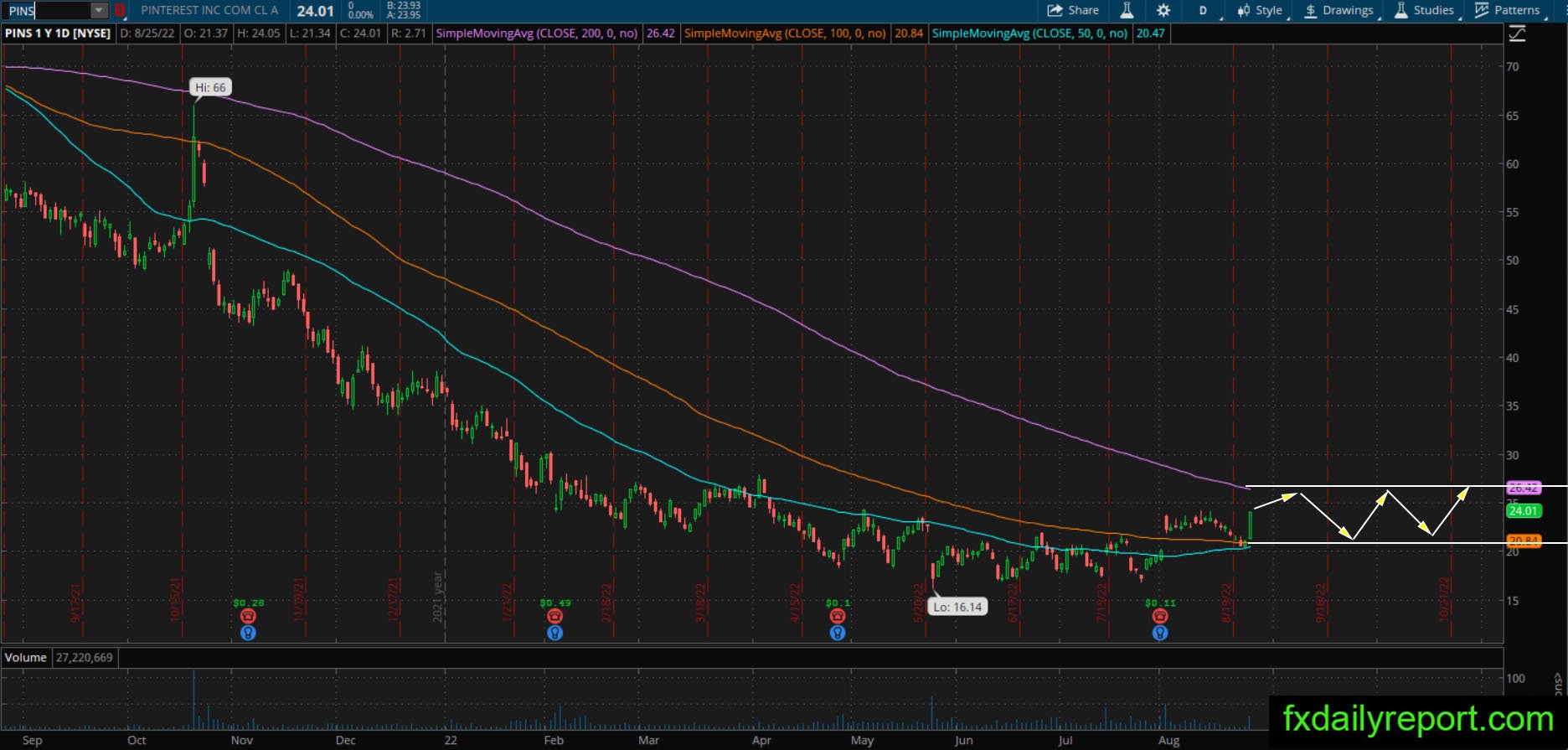Click the earnings phone icon near November
The width and height of the screenshot is (1568, 750).
coord(248,616)
